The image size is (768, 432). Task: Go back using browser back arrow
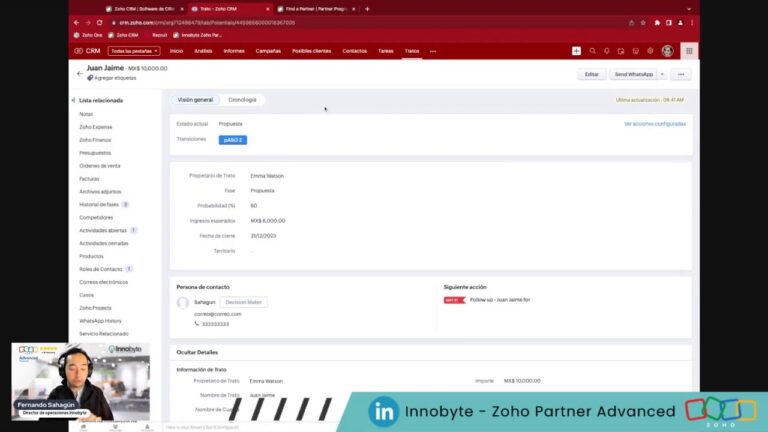tap(76, 23)
